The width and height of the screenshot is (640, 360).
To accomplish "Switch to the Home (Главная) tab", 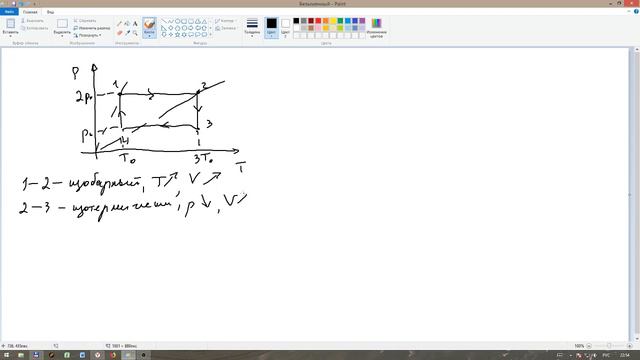I will click(30, 12).
